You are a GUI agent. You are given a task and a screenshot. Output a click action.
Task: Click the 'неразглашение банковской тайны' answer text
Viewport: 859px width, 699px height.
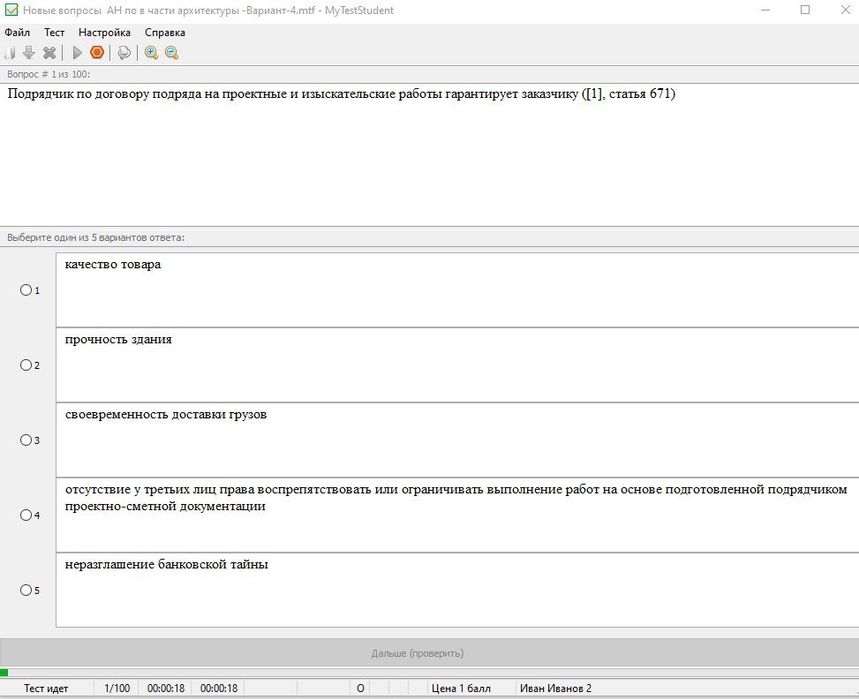click(167, 564)
